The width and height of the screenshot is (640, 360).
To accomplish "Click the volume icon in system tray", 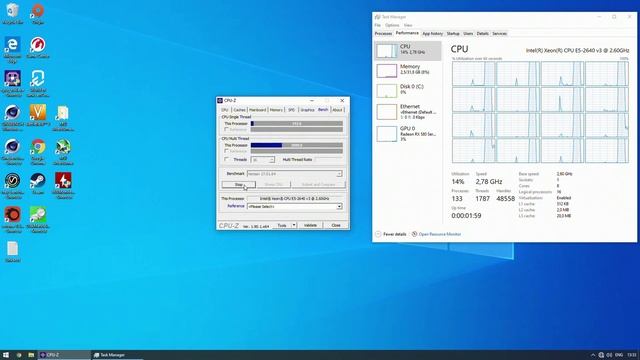I will coord(609,355).
